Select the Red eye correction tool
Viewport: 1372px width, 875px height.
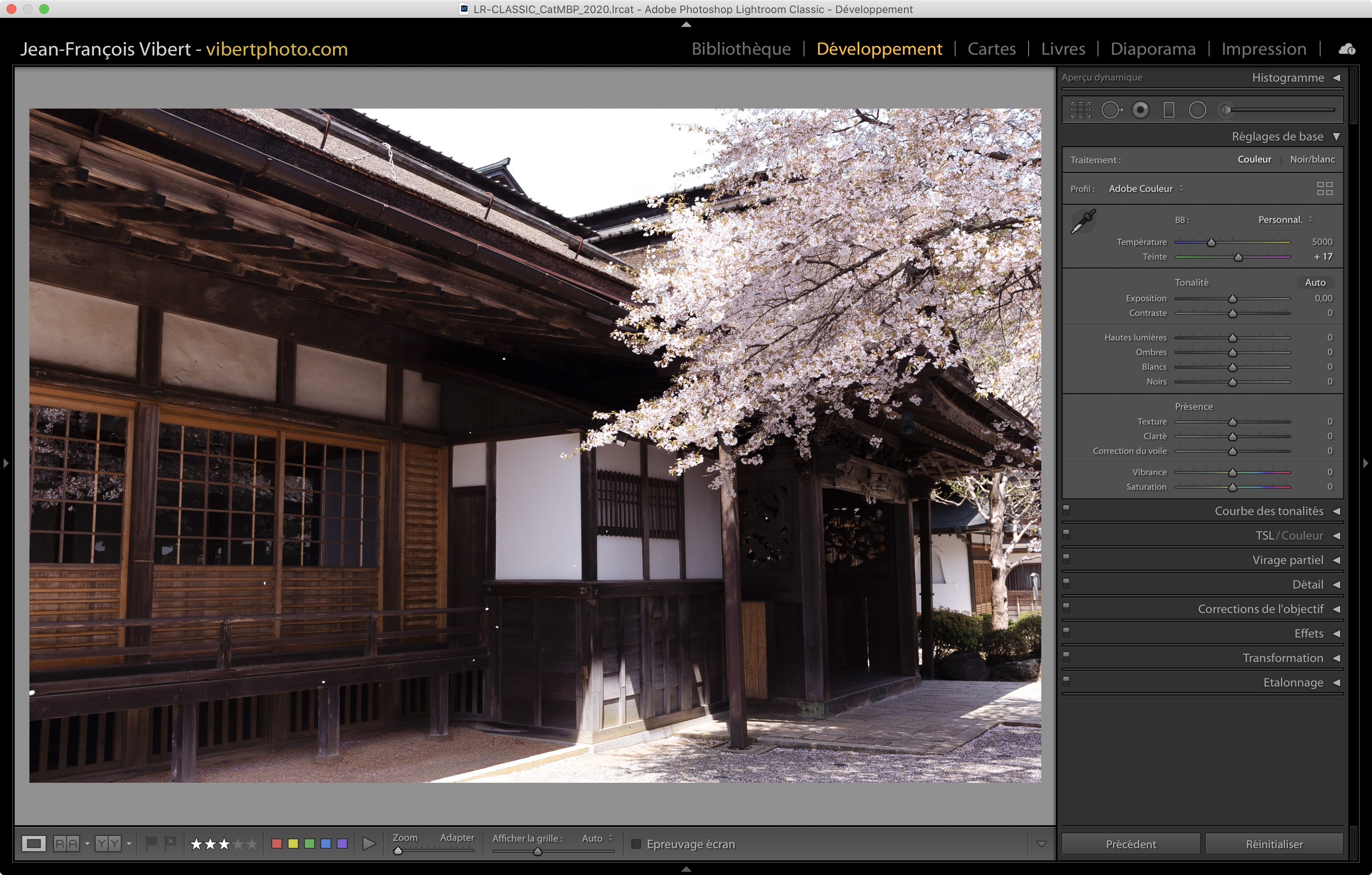[x=1140, y=110]
